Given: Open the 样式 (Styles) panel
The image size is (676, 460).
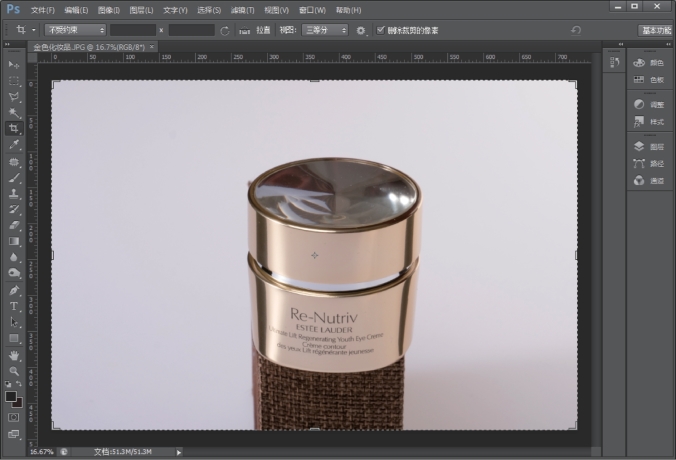Looking at the screenshot, I should (x=648, y=122).
